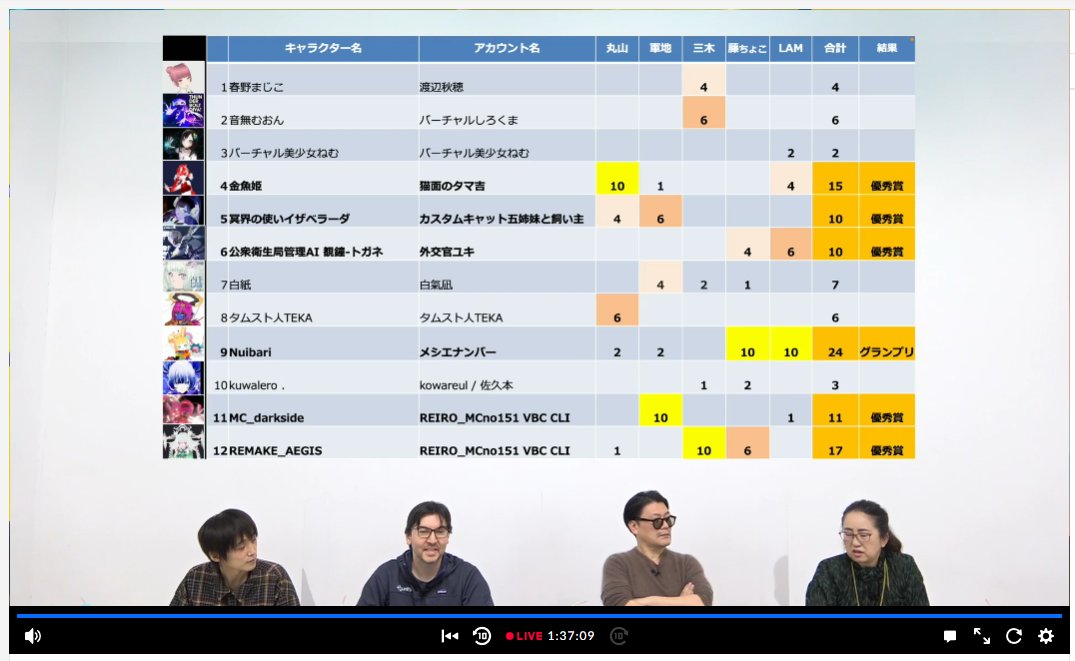Click the account name 猫面のタマ吉
The height and width of the screenshot is (661, 1075).
click(452, 186)
